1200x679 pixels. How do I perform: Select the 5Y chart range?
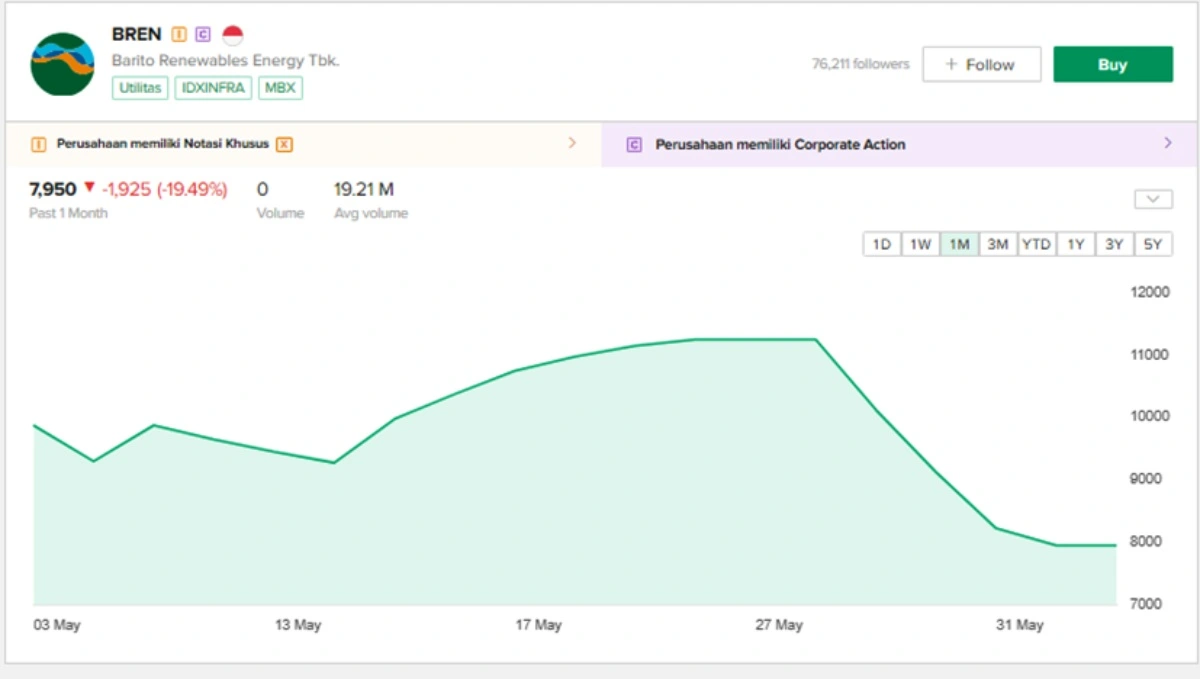click(x=1153, y=244)
